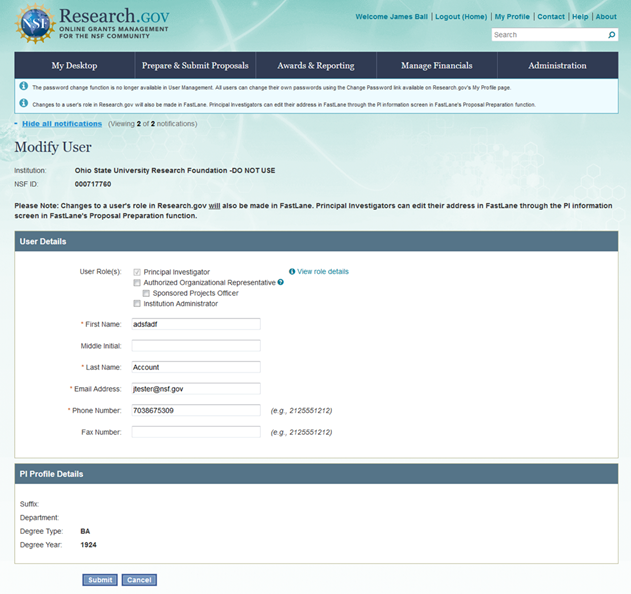
Task: Click the NSF logo icon
Action: 35,24
